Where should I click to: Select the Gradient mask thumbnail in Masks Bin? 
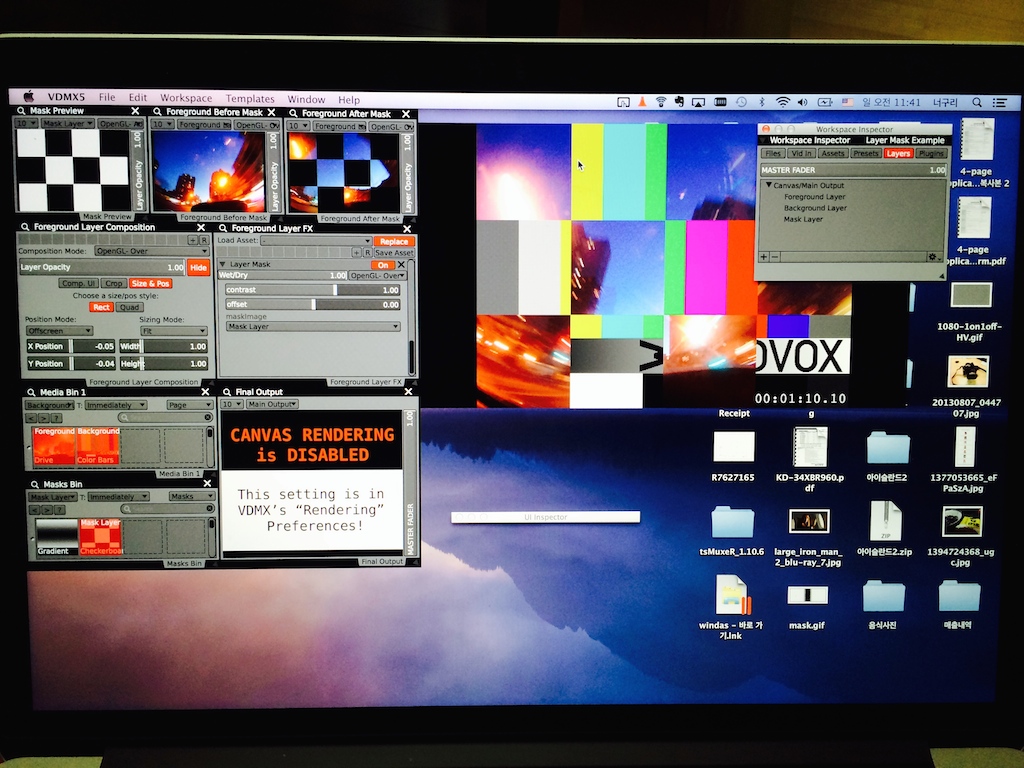56,537
